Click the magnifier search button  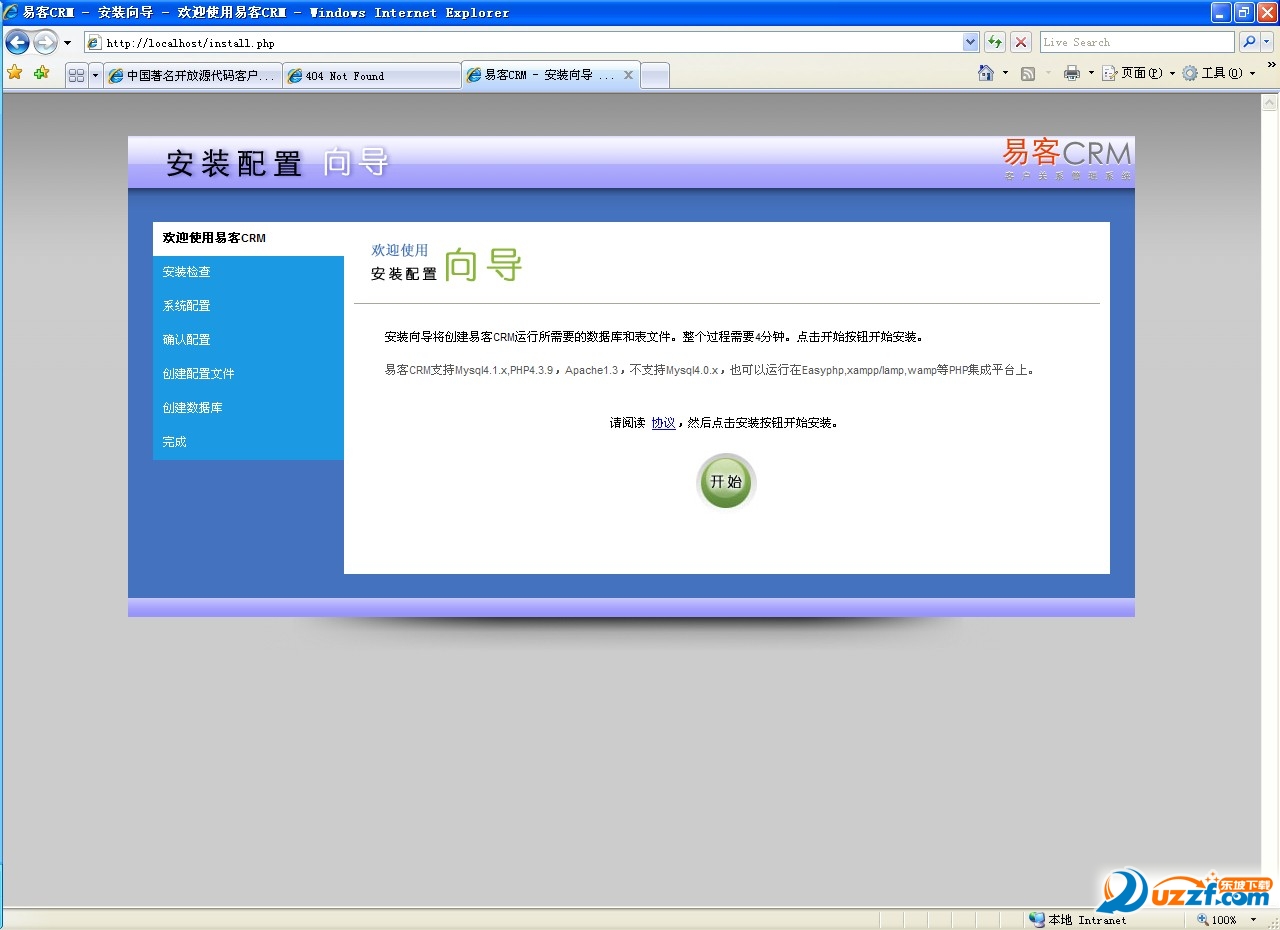[x=1249, y=42]
